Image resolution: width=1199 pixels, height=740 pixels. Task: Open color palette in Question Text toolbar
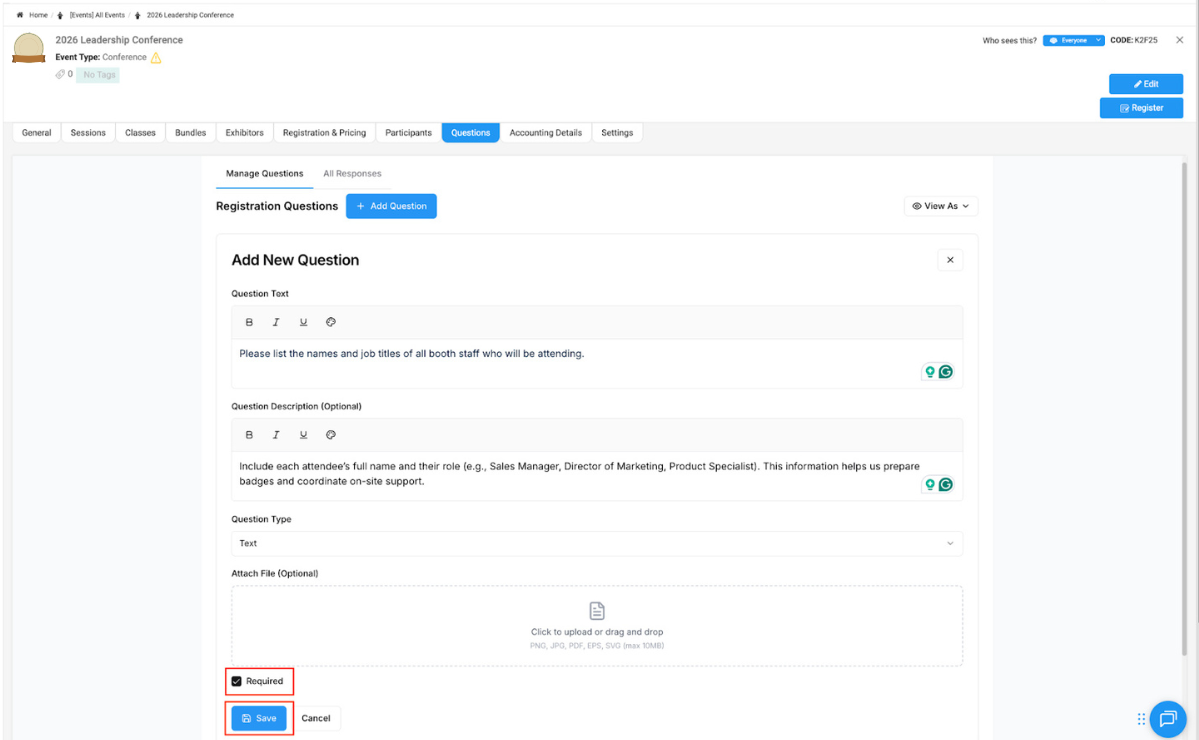coord(331,322)
